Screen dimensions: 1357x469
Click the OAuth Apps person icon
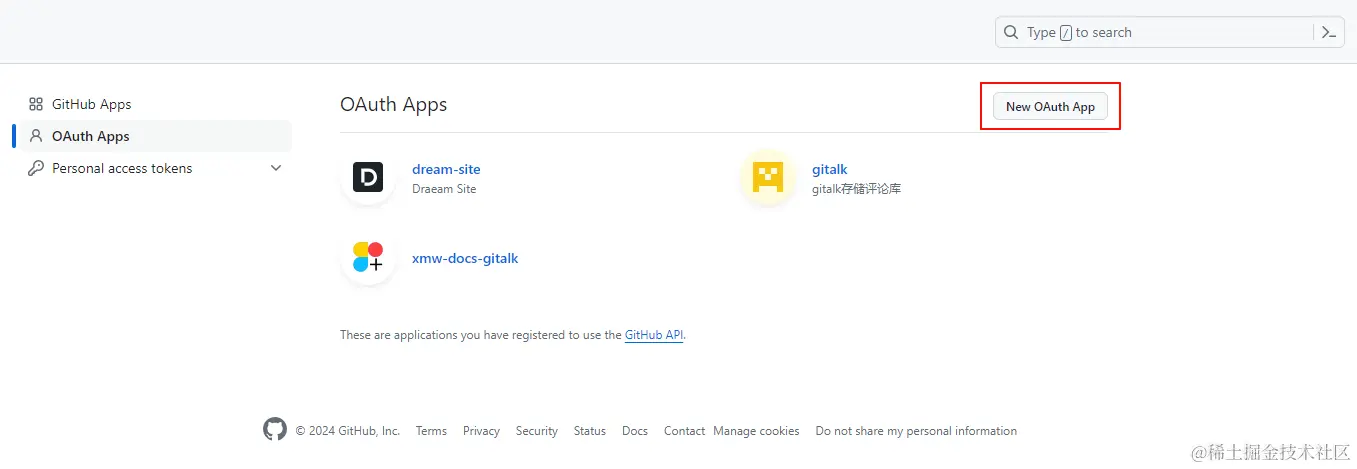pos(36,136)
